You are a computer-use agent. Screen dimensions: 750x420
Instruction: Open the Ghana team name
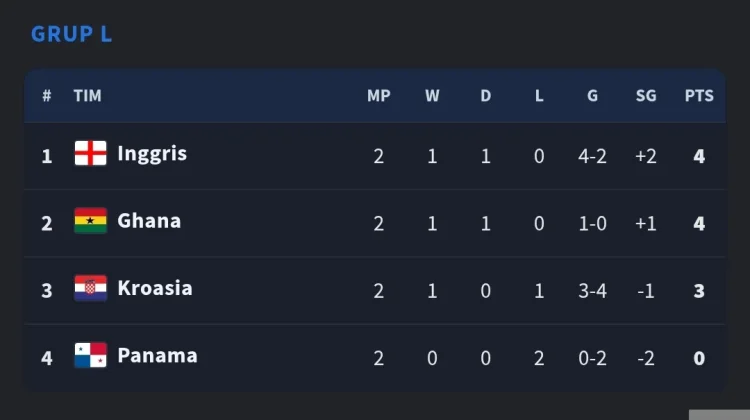[149, 221]
